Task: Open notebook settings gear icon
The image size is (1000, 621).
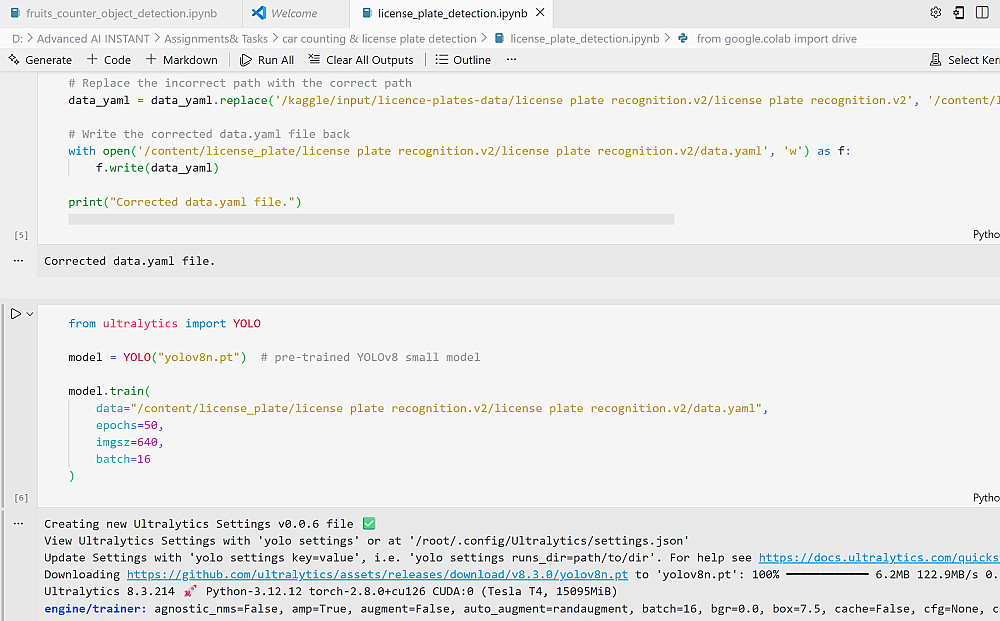Action: (935, 13)
